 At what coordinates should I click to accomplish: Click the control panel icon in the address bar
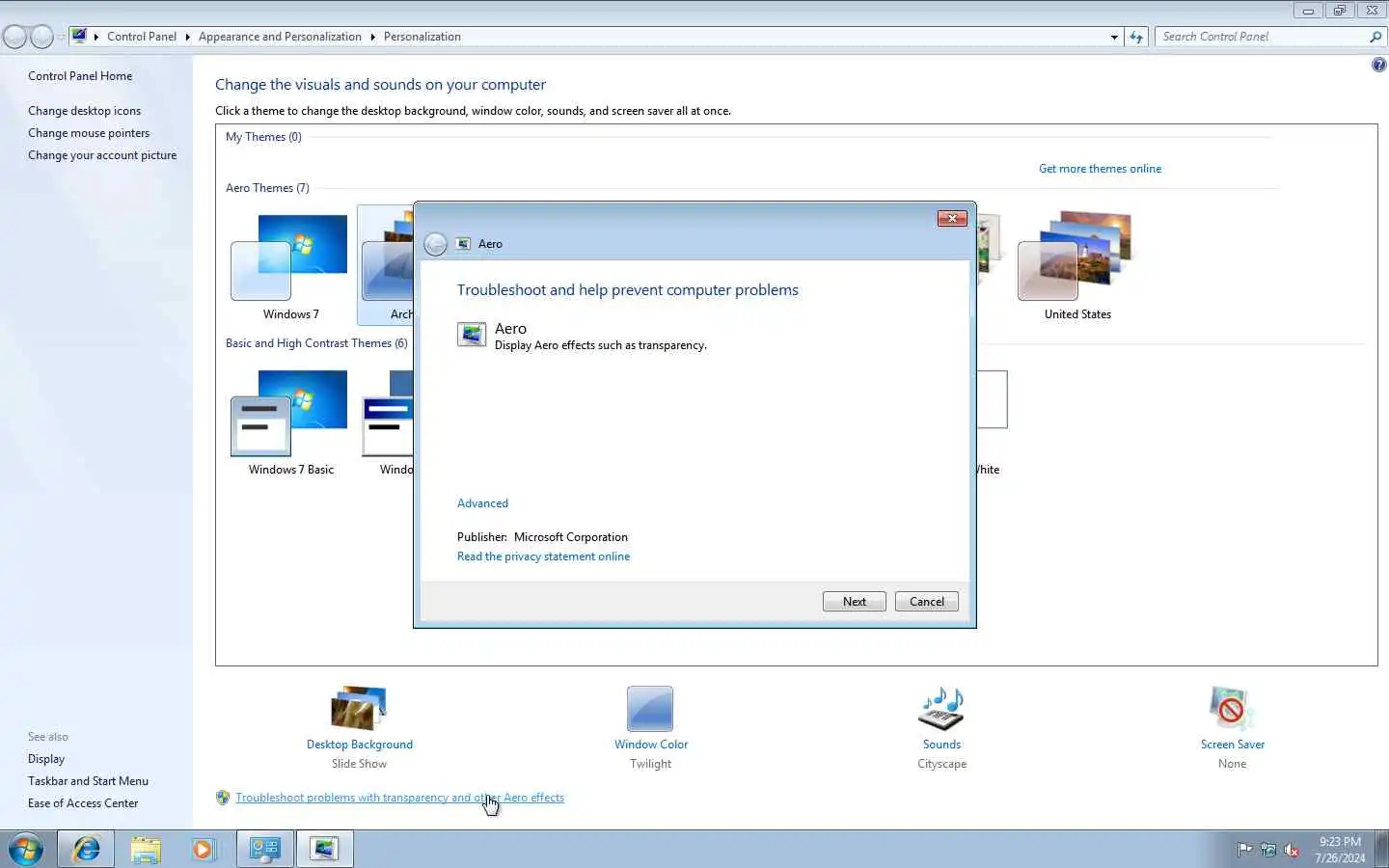[x=79, y=37]
